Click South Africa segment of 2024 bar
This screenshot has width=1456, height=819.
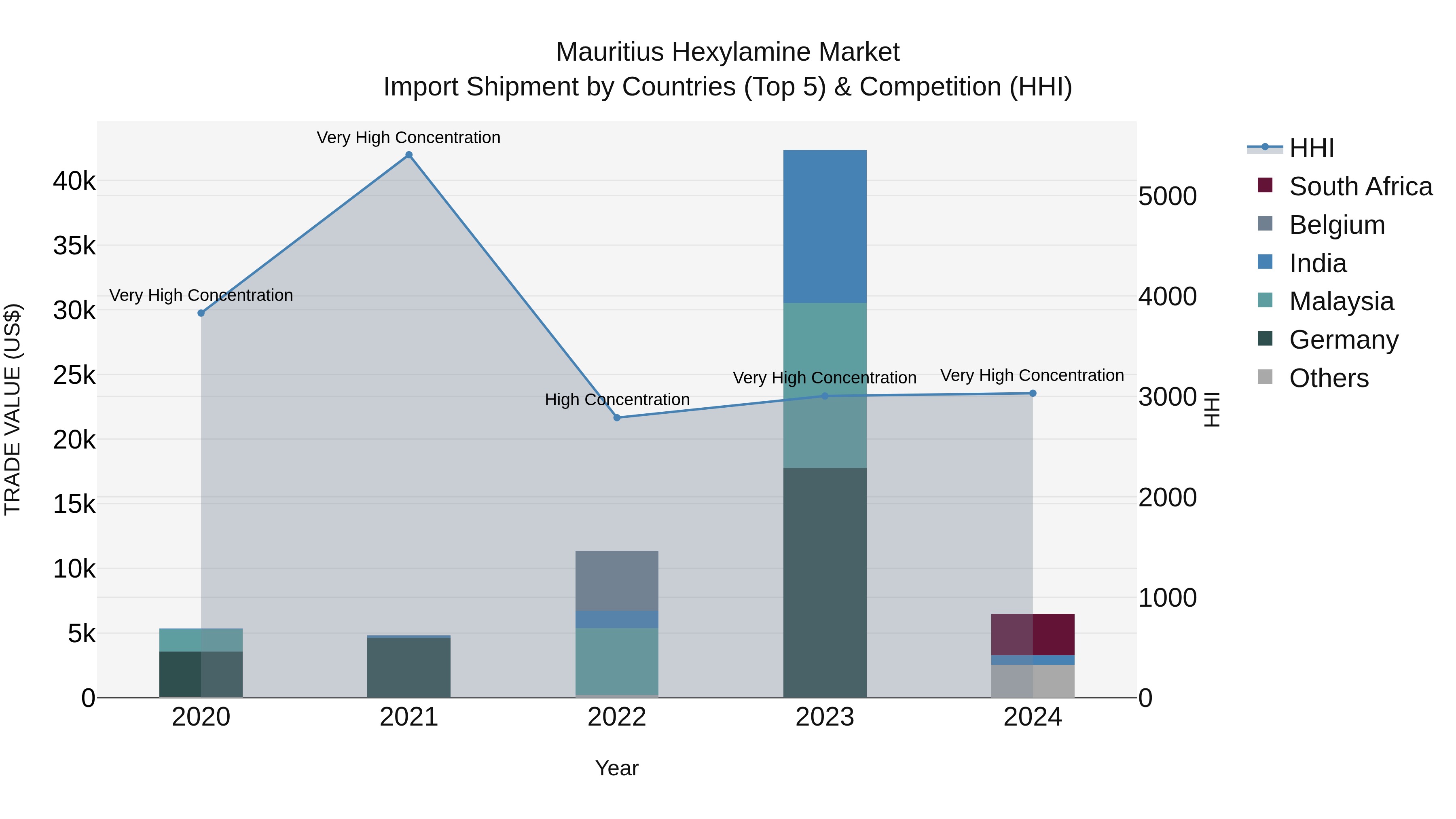pyautogui.click(x=1033, y=635)
